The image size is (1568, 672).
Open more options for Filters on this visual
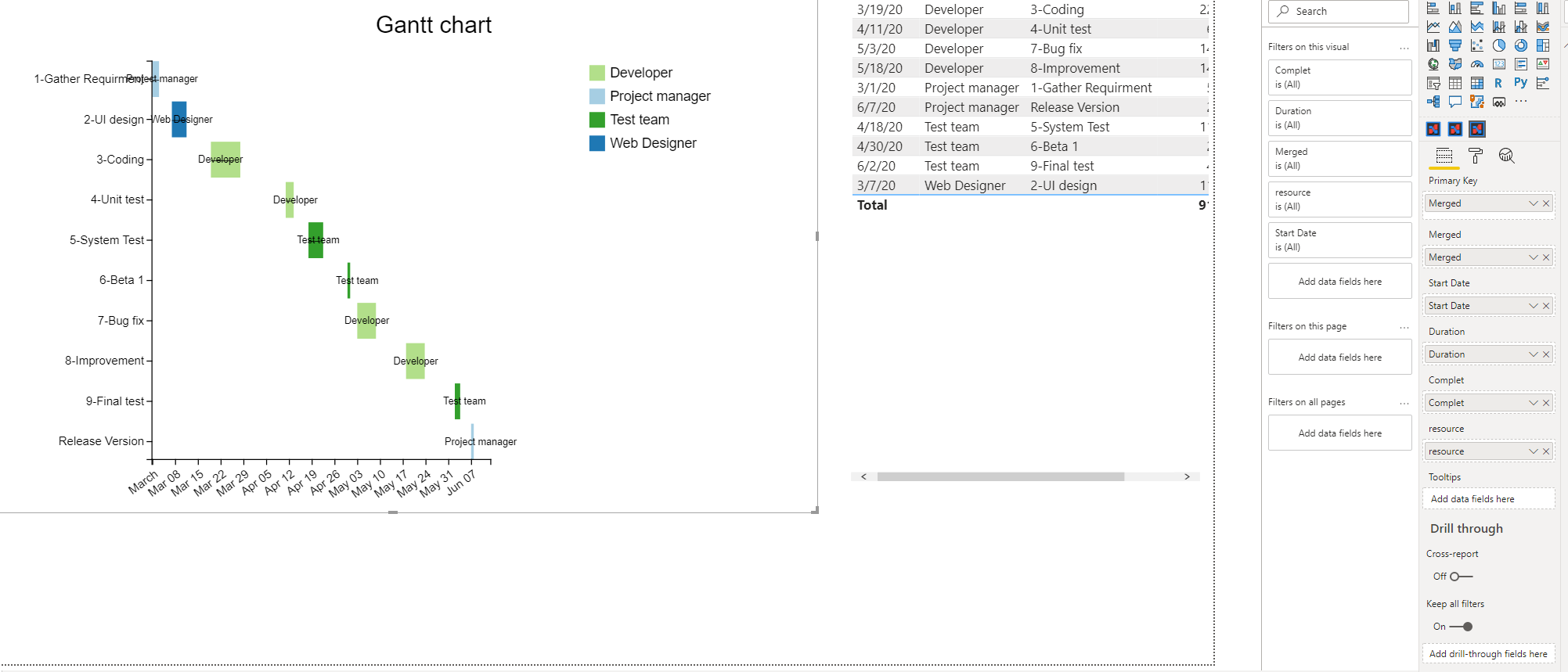coord(1404,48)
